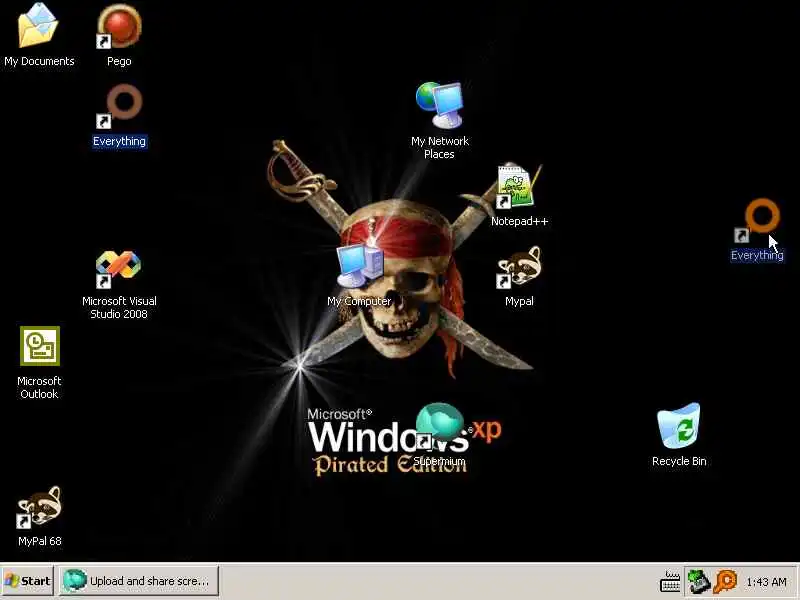Select the My Network Places icon
The image size is (800, 600).
click(x=439, y=106)
